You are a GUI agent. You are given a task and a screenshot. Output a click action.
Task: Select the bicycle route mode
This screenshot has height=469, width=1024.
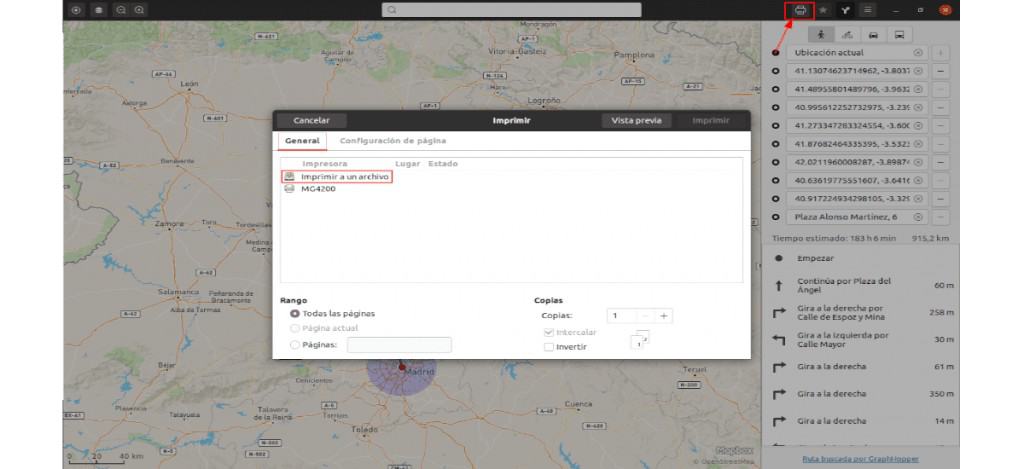click(848, 35)
